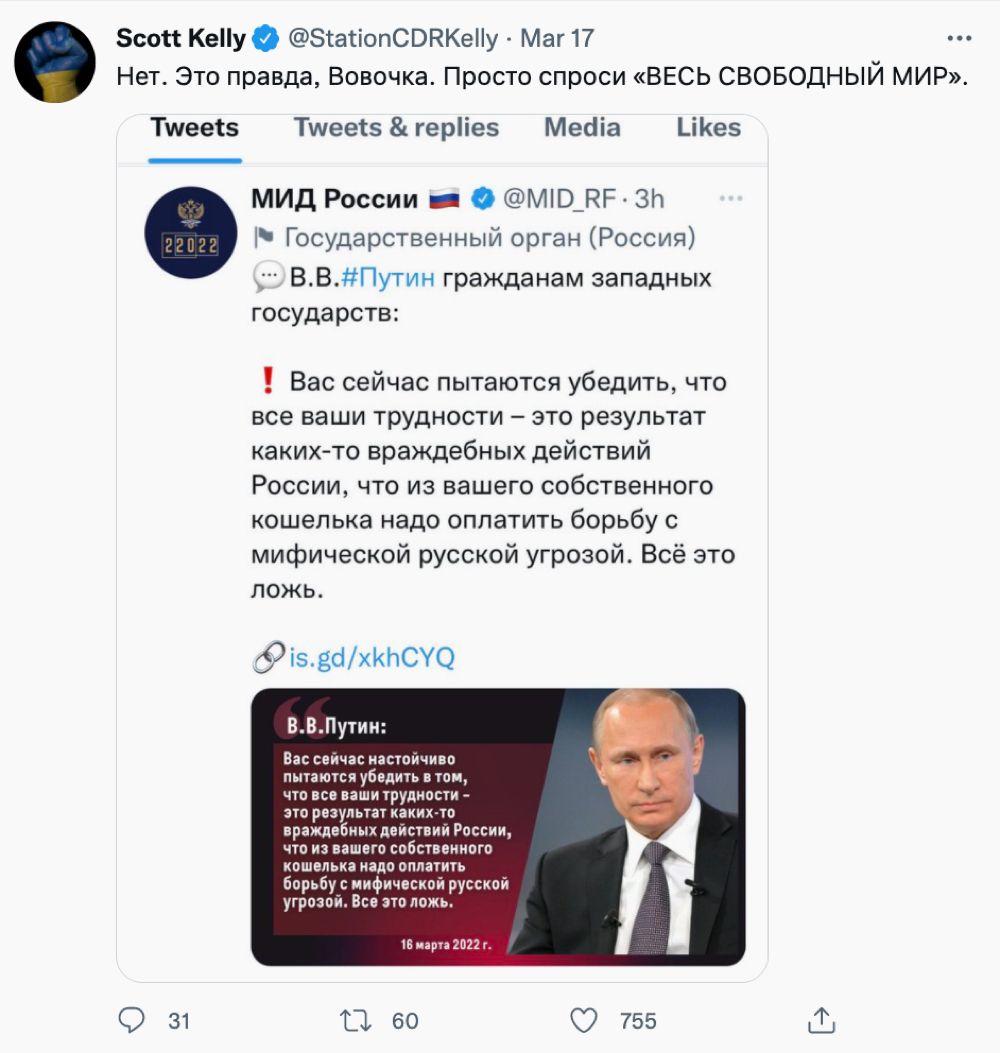Retweet this Scott Kelly tweet
The image size is (1000, 1053).
point(354,1020)
